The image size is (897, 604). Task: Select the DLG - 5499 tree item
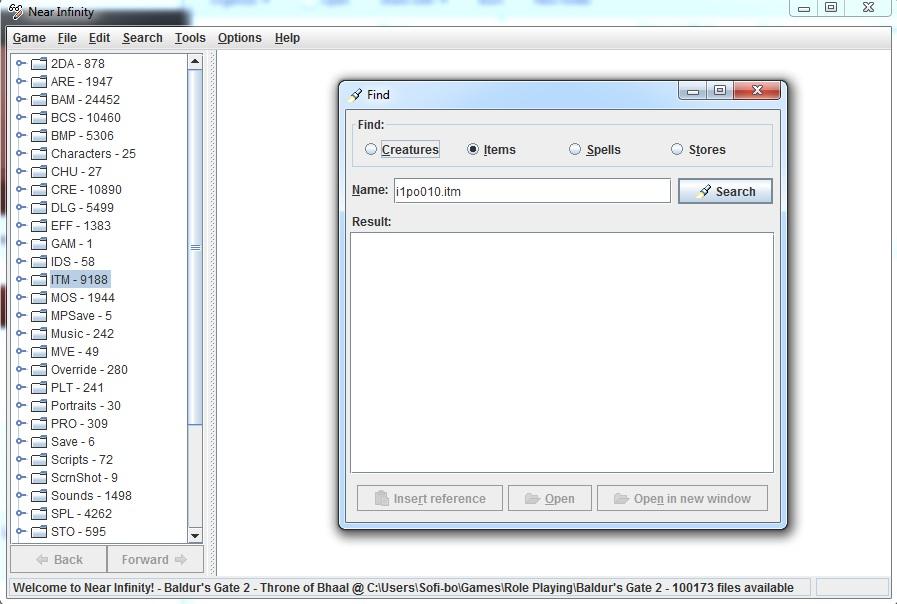[x=82, y=208]
